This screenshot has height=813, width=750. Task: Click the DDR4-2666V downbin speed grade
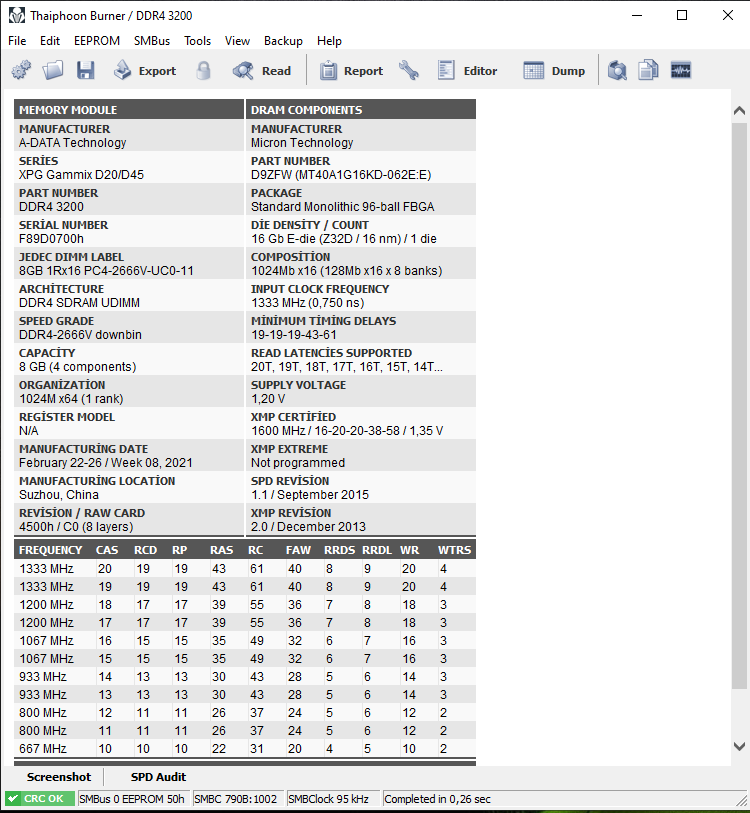tap(80, 334)
